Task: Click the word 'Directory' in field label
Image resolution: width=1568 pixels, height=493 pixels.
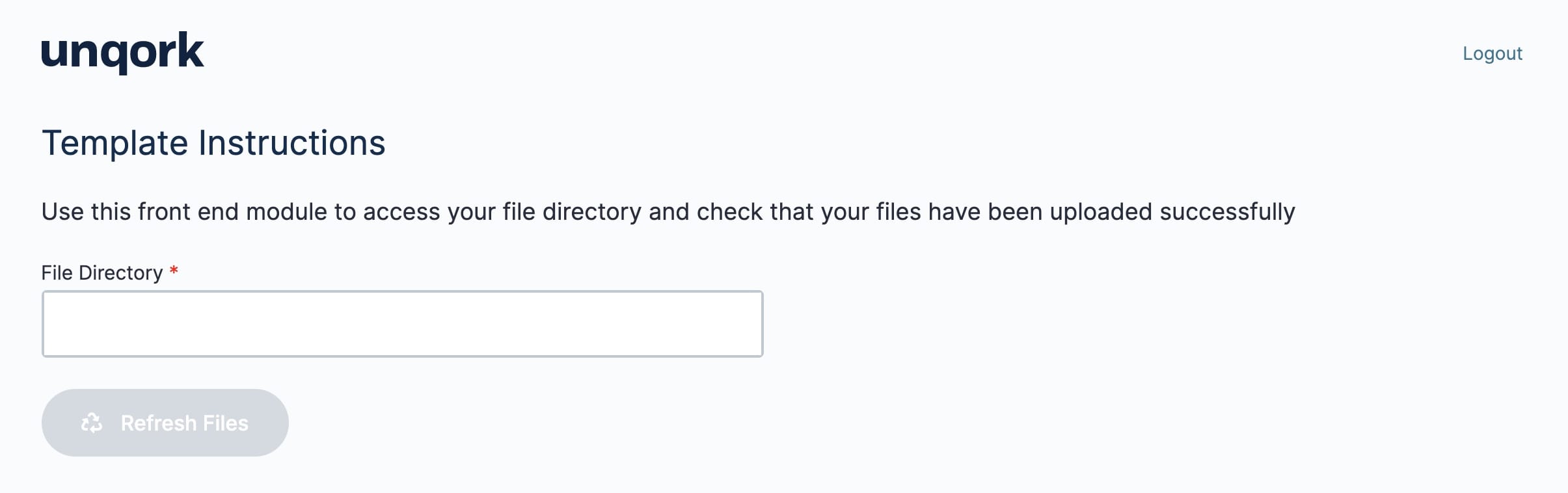Action: click(x=121, y=273)
